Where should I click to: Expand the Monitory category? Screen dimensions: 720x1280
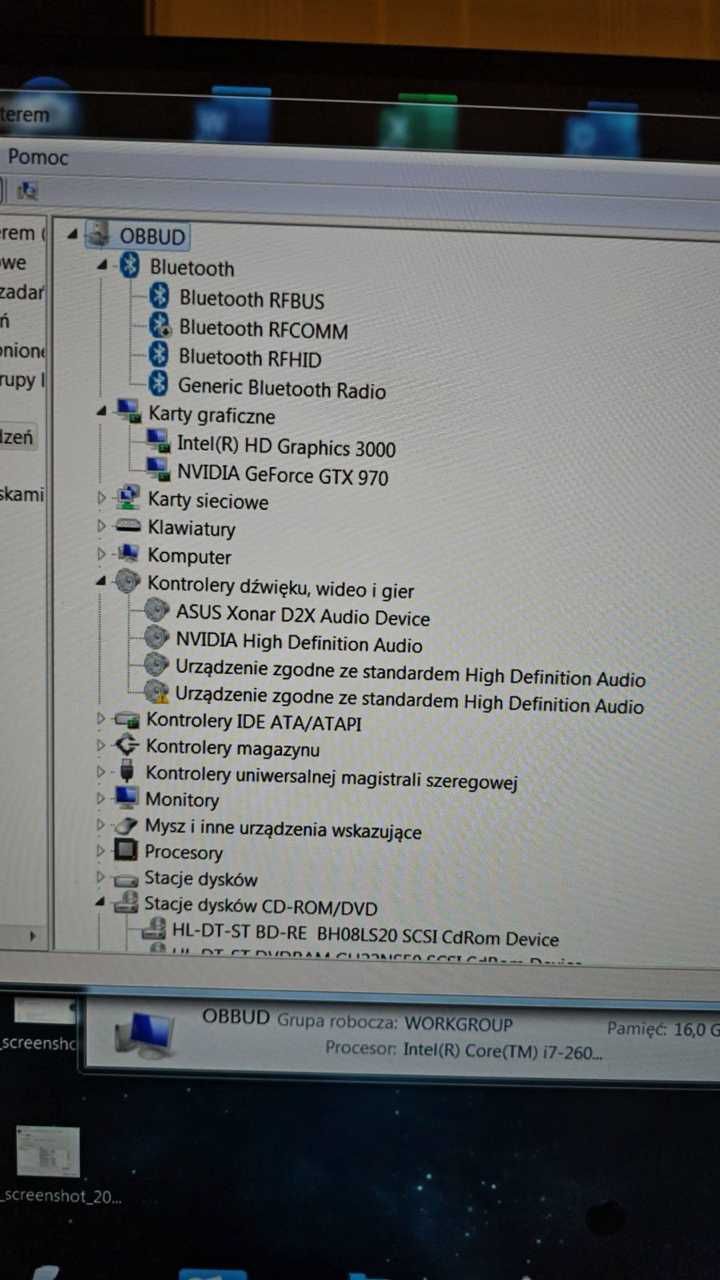(100, 798)
